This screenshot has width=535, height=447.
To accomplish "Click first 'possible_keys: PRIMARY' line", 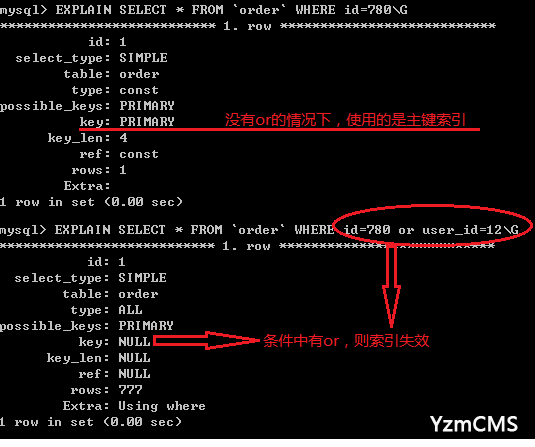I will 87,106.
